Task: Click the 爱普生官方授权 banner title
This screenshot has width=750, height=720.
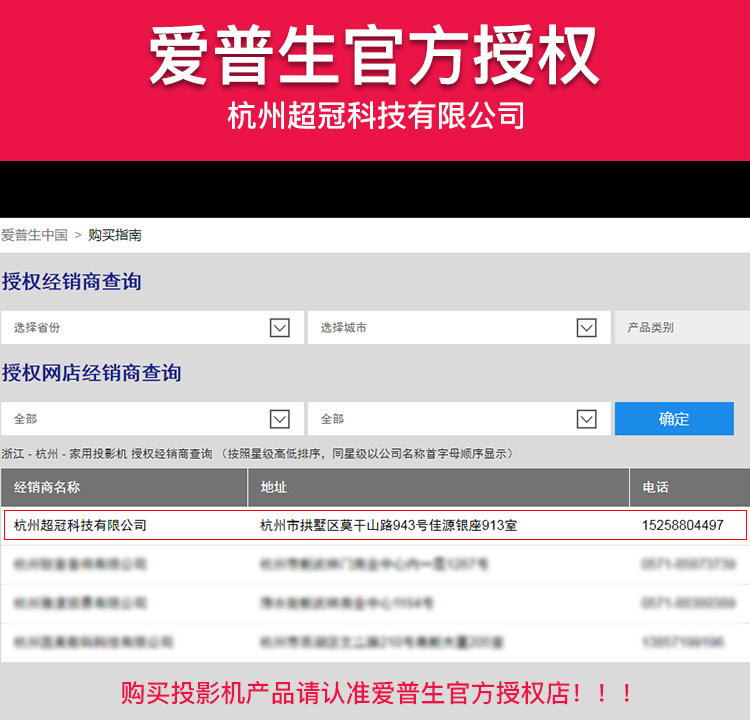Action: pos(374,55)
